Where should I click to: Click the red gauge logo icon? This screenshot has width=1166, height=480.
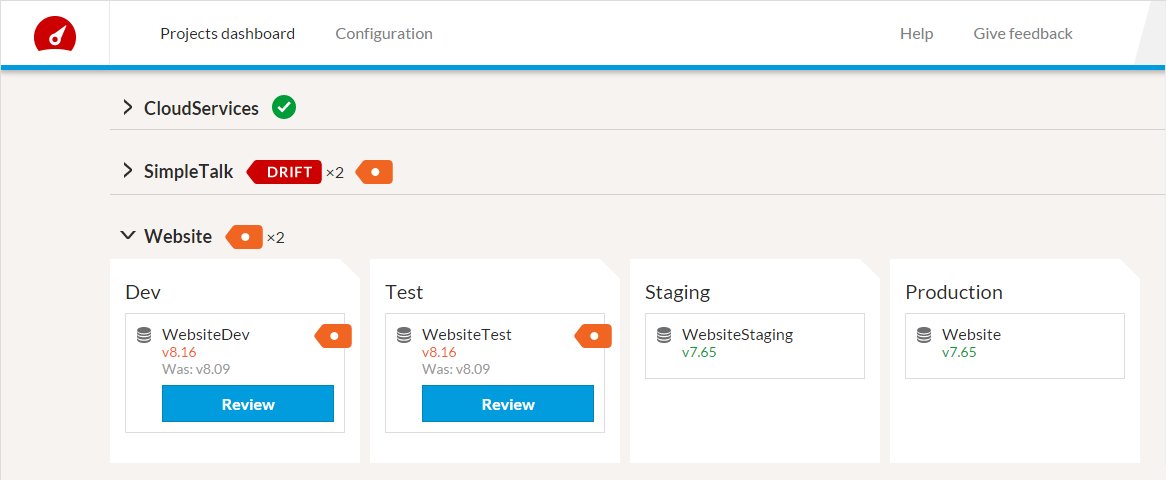(55, 34)
